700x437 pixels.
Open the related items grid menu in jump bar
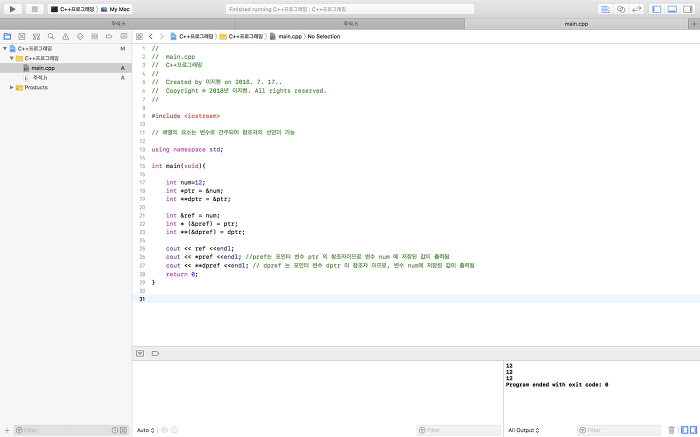tap(139, 36)
